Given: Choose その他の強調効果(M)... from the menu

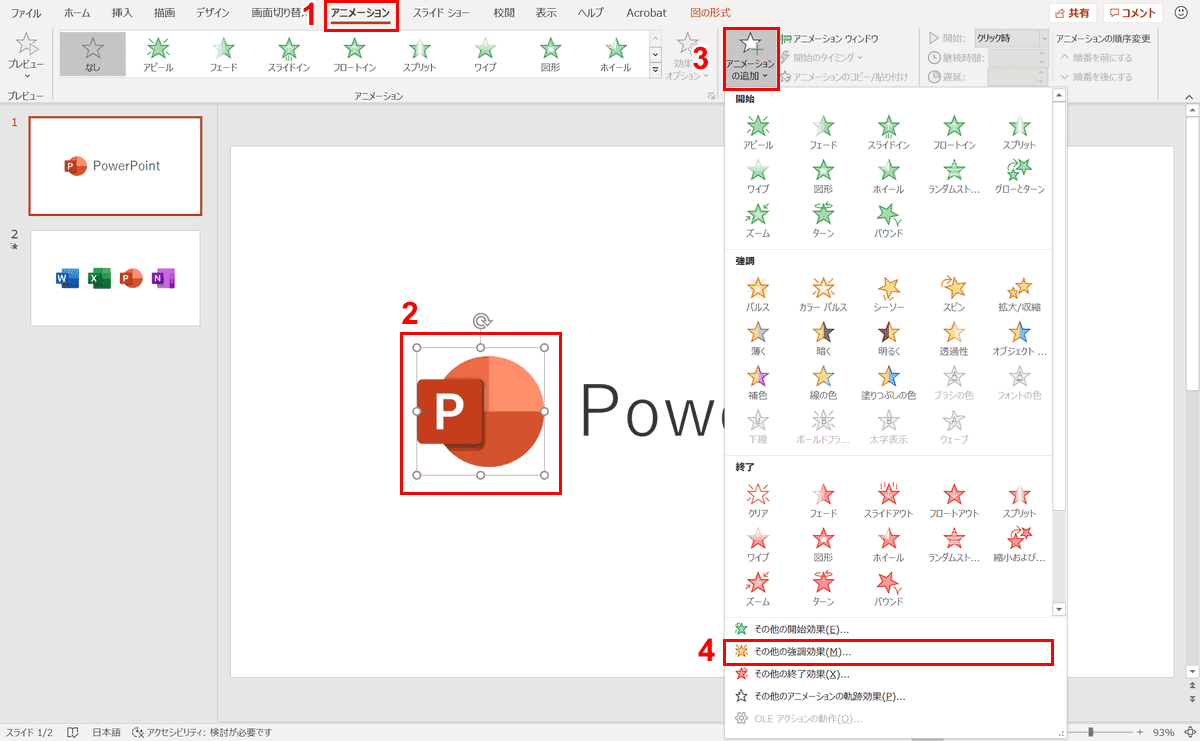Looking at the screenshot, I should [x=889, y=652].
